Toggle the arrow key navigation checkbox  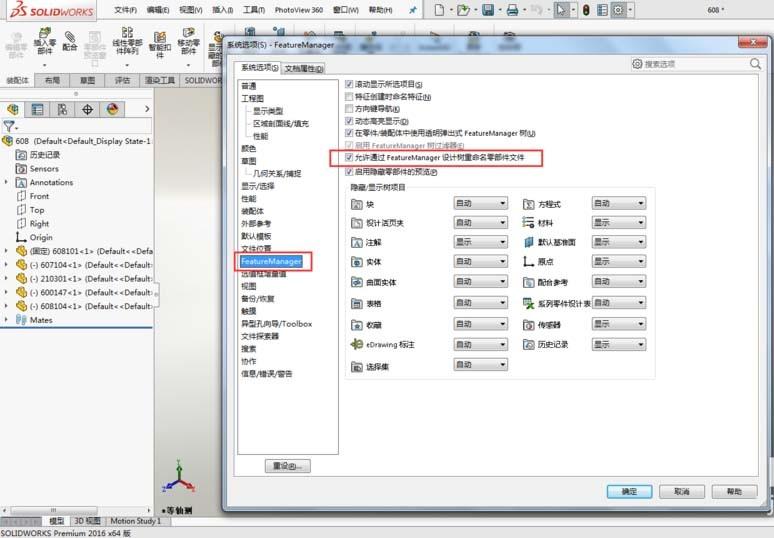(x=349, y=109)
